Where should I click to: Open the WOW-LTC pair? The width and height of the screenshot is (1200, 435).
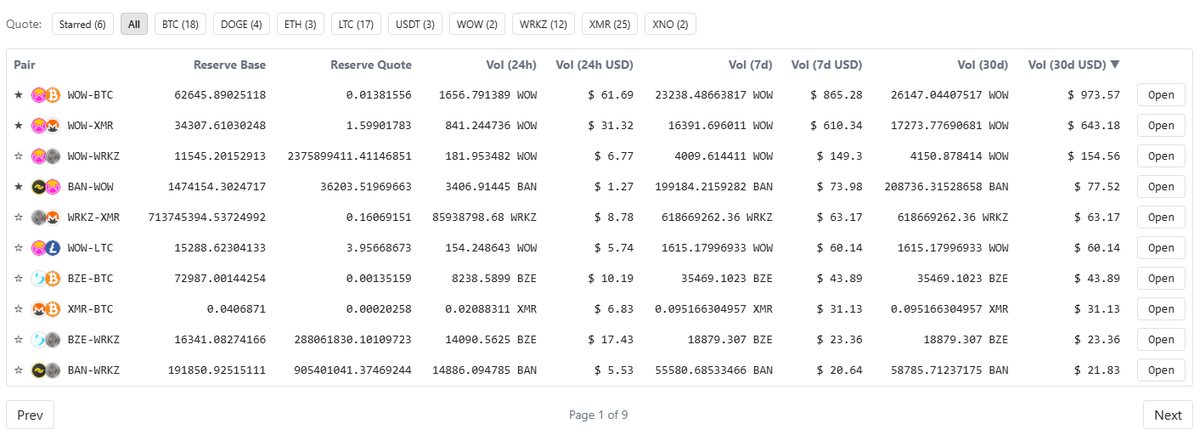[1161, 248]
